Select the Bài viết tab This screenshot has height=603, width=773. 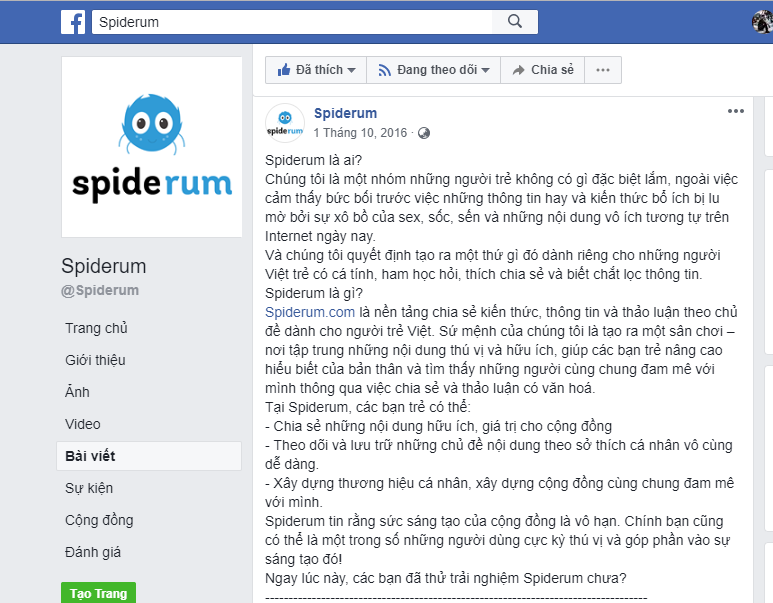pos(149,456)
